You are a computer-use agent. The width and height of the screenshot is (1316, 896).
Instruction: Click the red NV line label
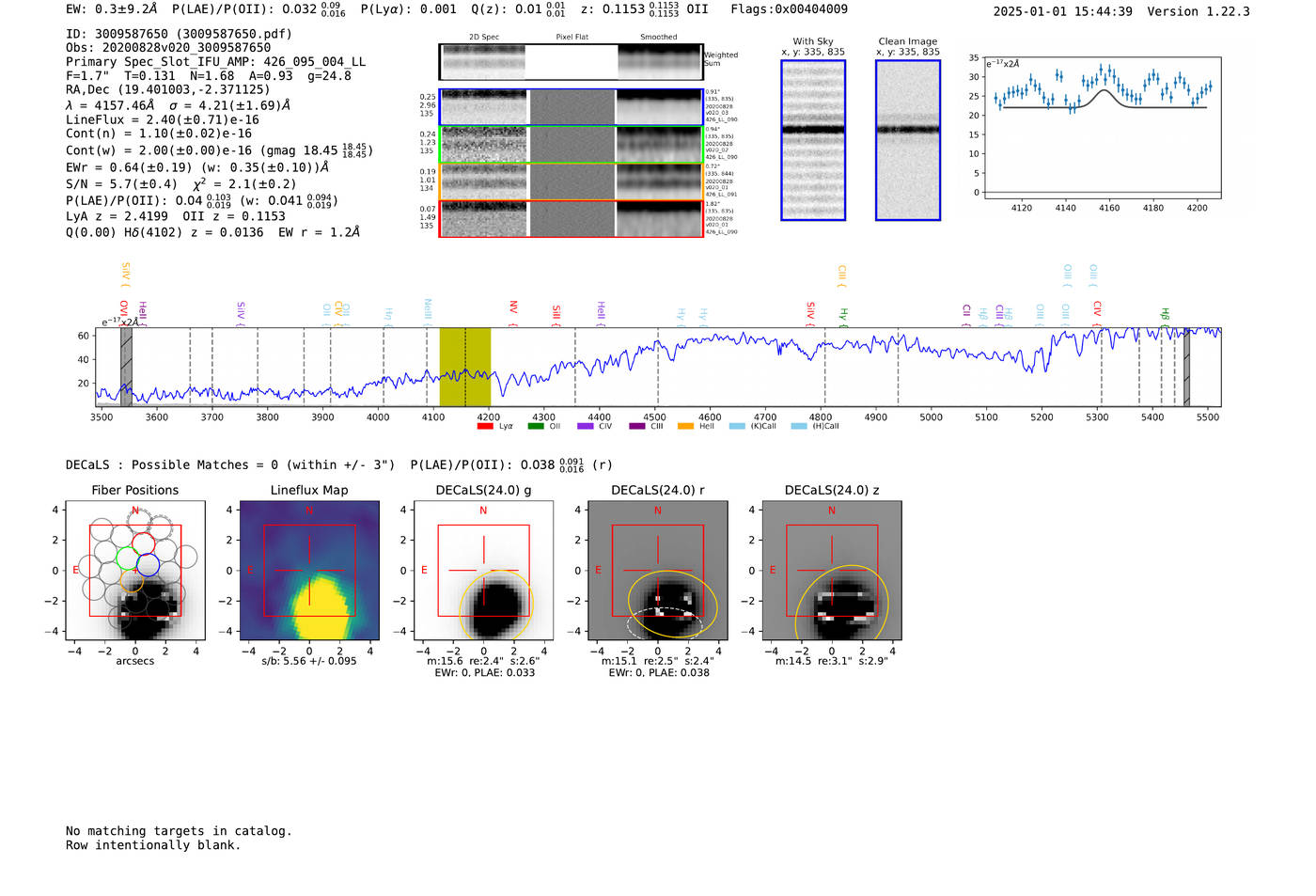click(513, 311)
